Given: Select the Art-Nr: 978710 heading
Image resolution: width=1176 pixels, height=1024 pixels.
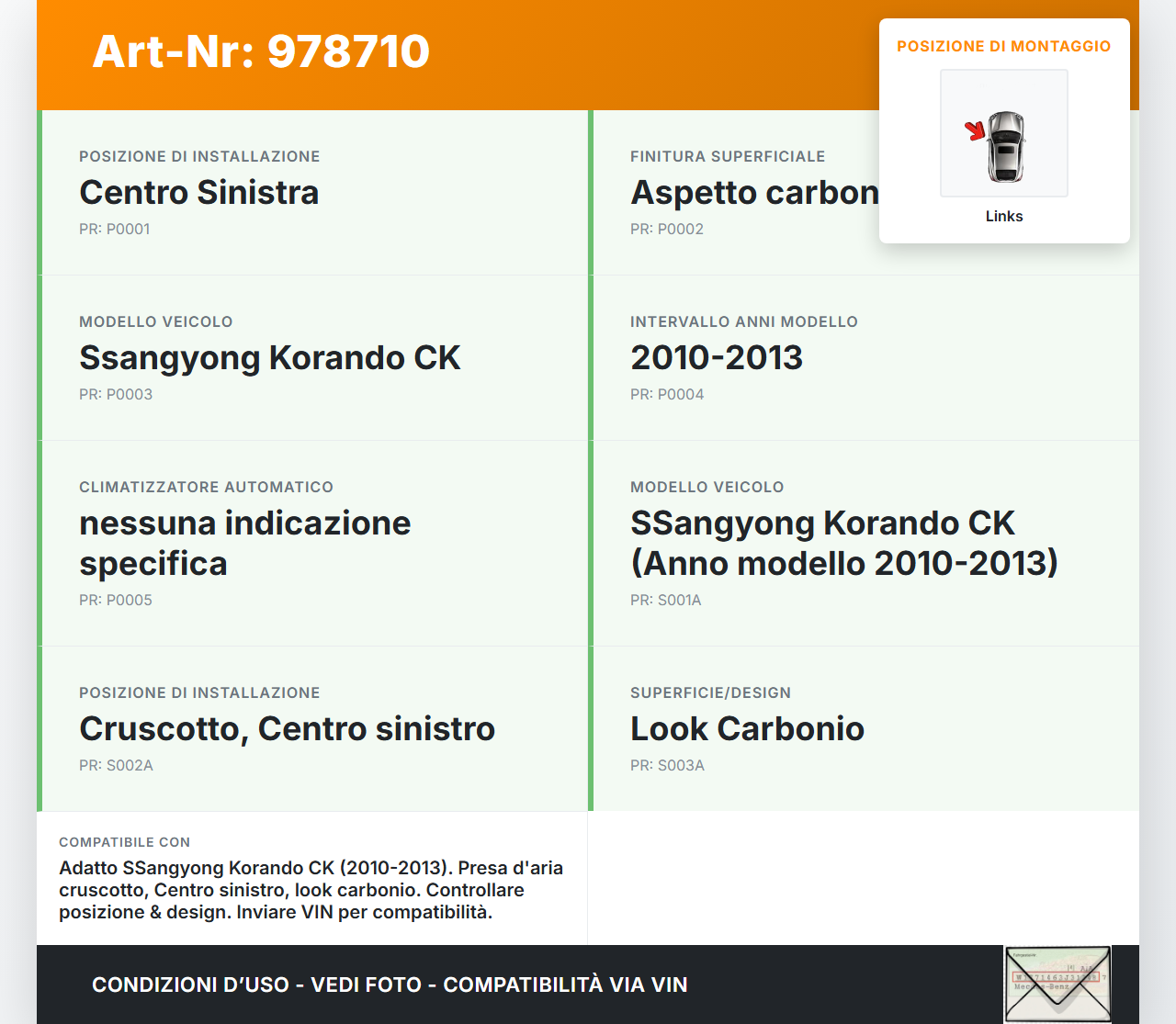Looking at the screenshot, I should [x=261, y=51].
